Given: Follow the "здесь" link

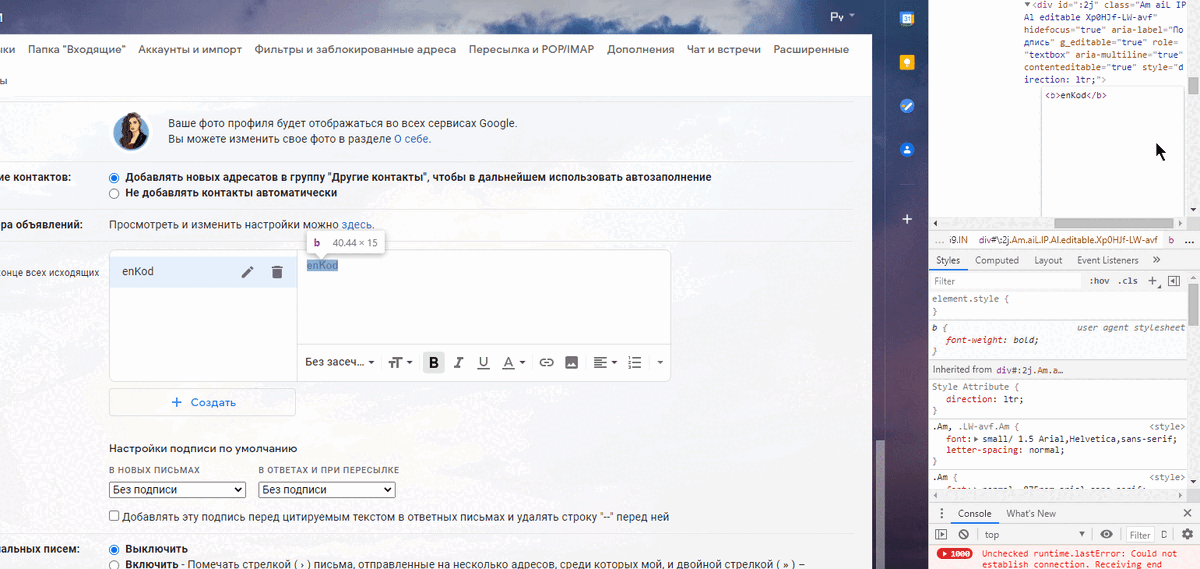Looking at the screenshot, I should coord(357,225).
